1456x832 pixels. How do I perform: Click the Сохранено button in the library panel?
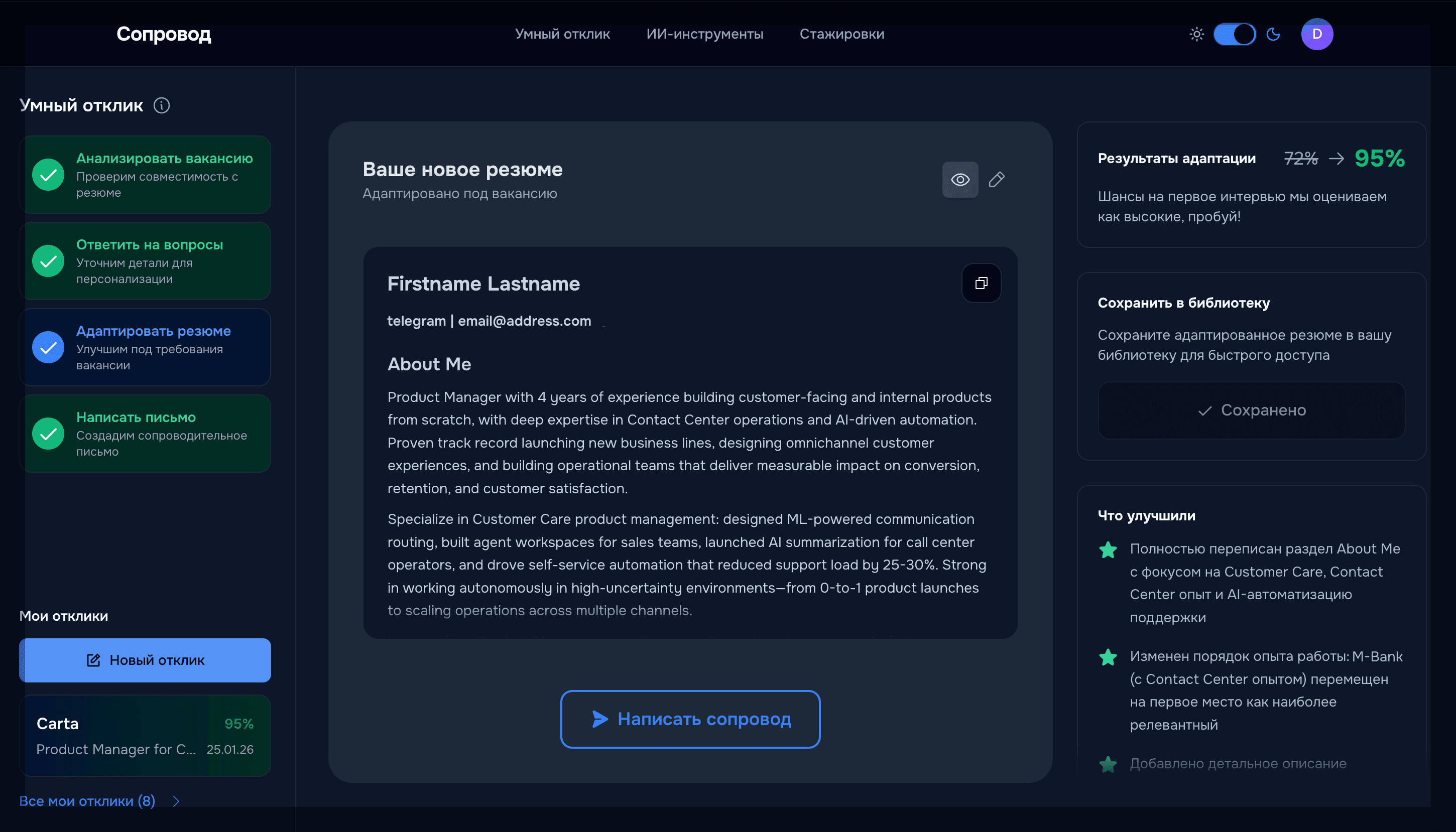1251,409
